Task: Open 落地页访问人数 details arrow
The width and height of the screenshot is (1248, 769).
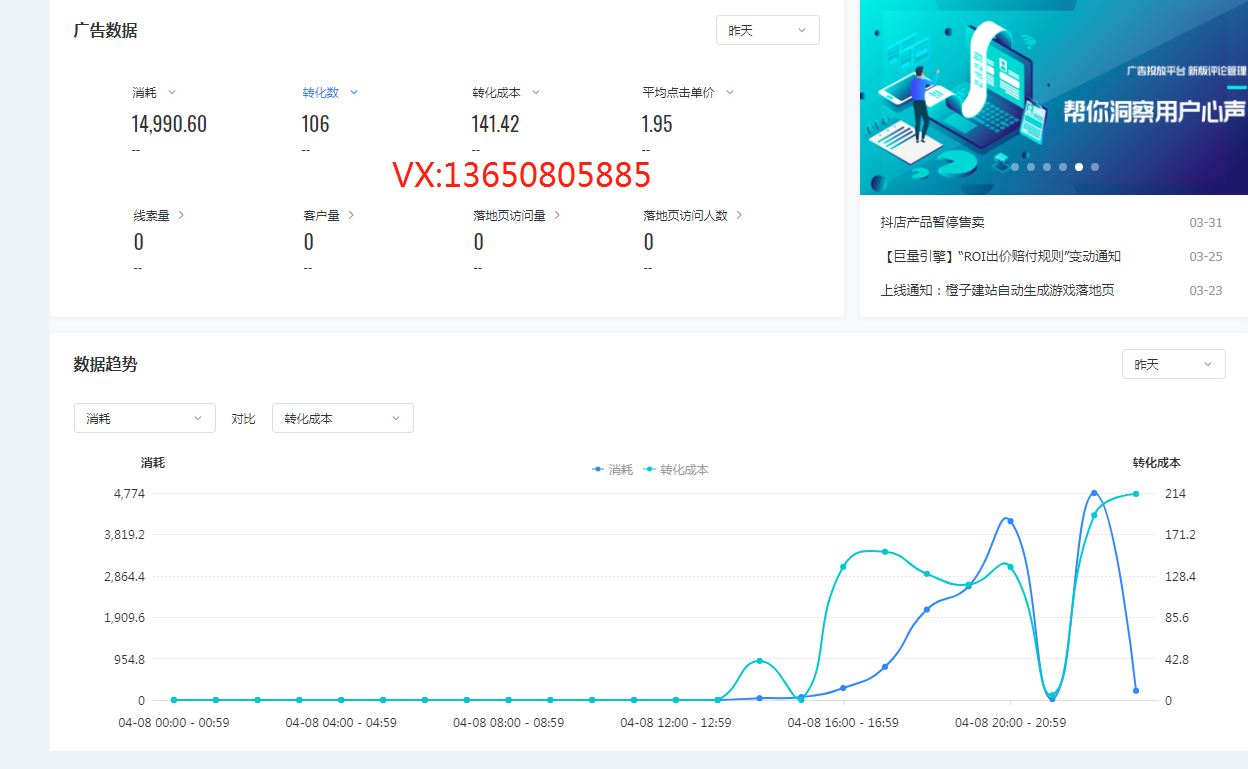Action: pyautogui.click(x=739, y=215)
